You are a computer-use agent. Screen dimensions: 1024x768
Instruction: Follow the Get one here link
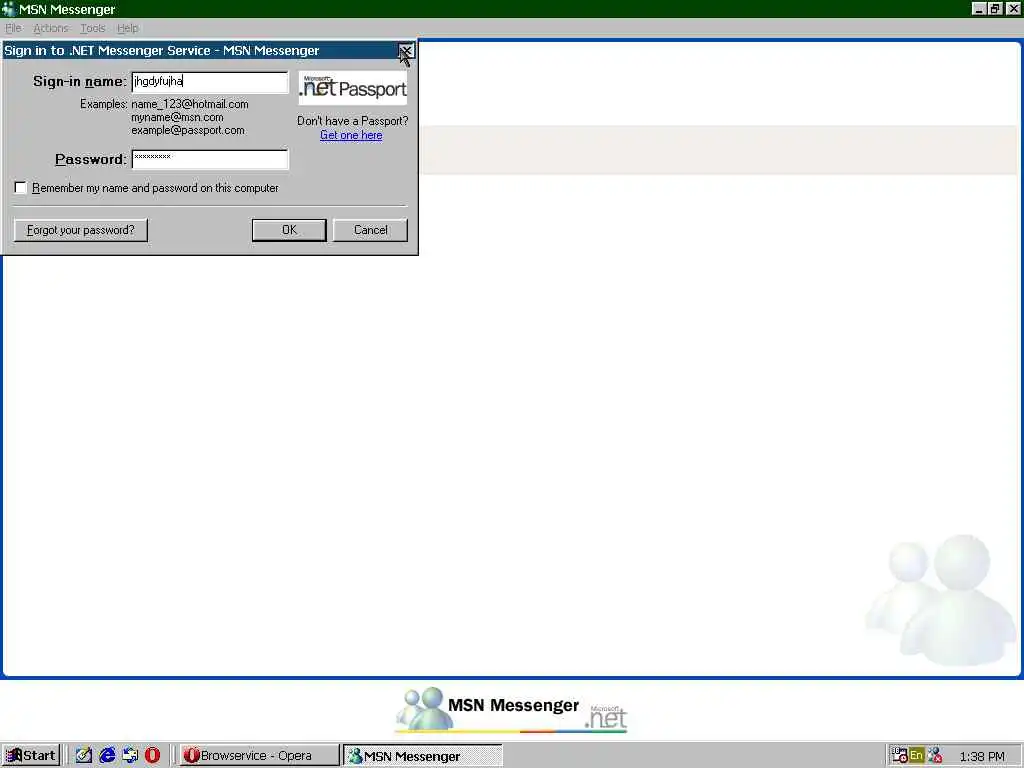pos(351,135)
